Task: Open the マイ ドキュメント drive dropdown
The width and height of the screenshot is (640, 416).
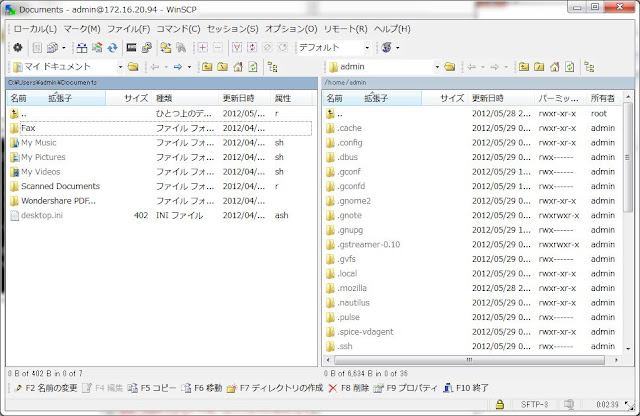Action: pos(120,67)
